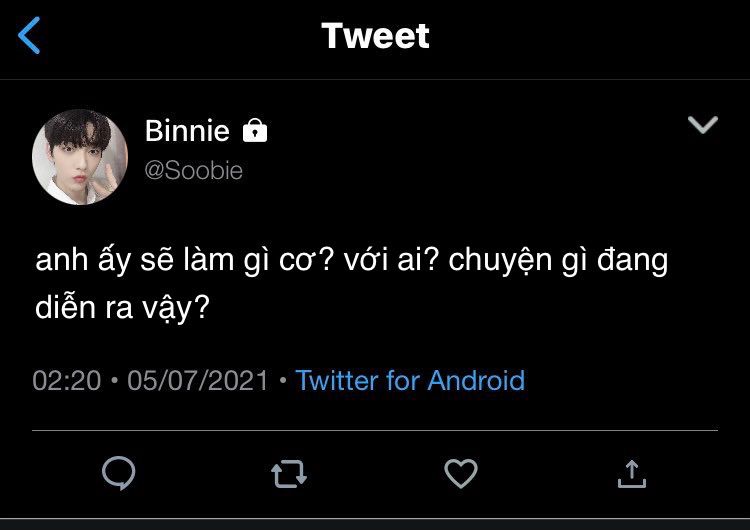The image size is (750, 530).
Task: Click the word "Android" in the source label
Action: (x=476, y=380)
